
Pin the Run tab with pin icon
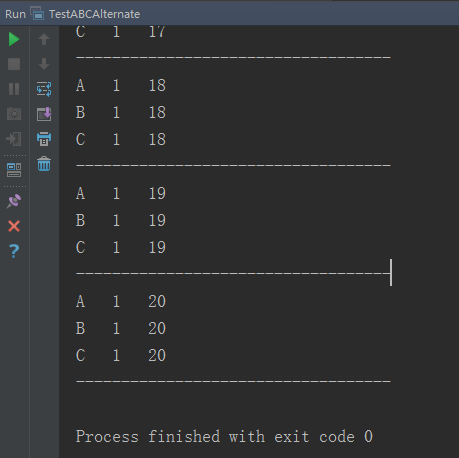click(14, 201)
